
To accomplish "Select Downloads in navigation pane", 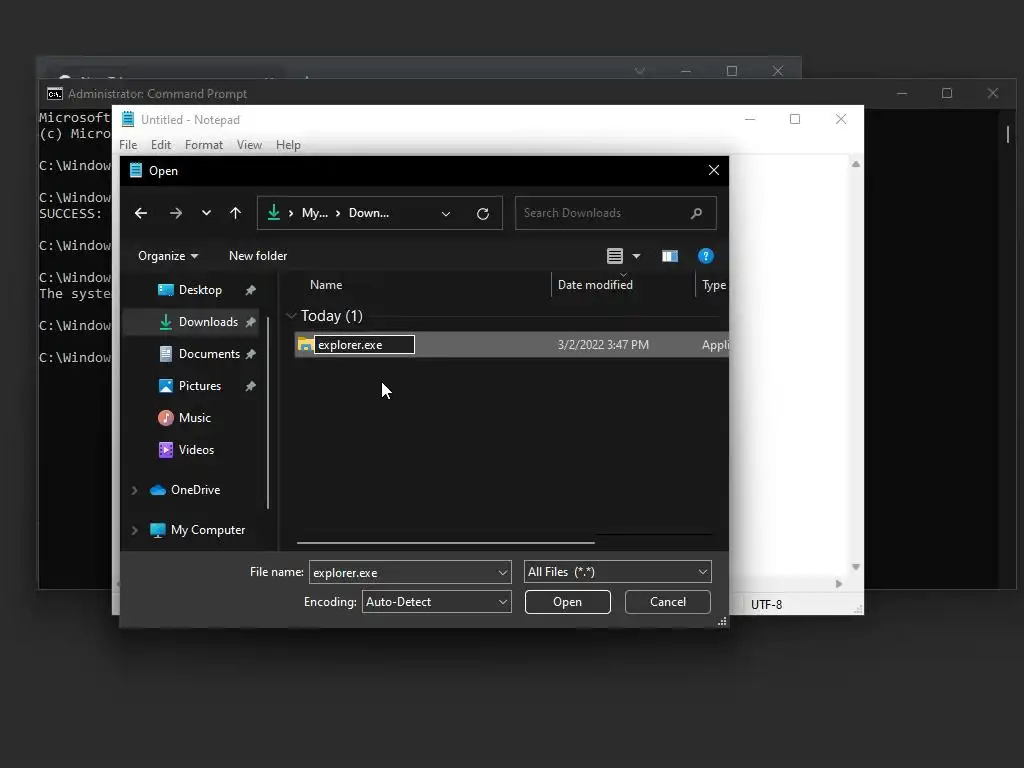I will click(x=208, y=322).
